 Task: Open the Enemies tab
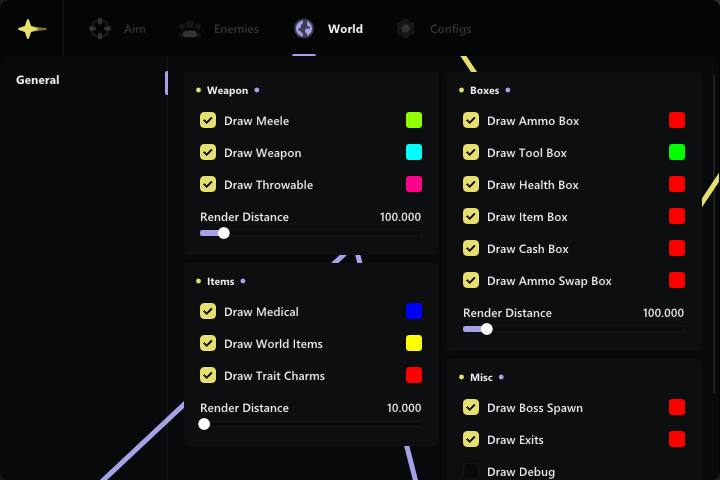[x=236, y=29]
